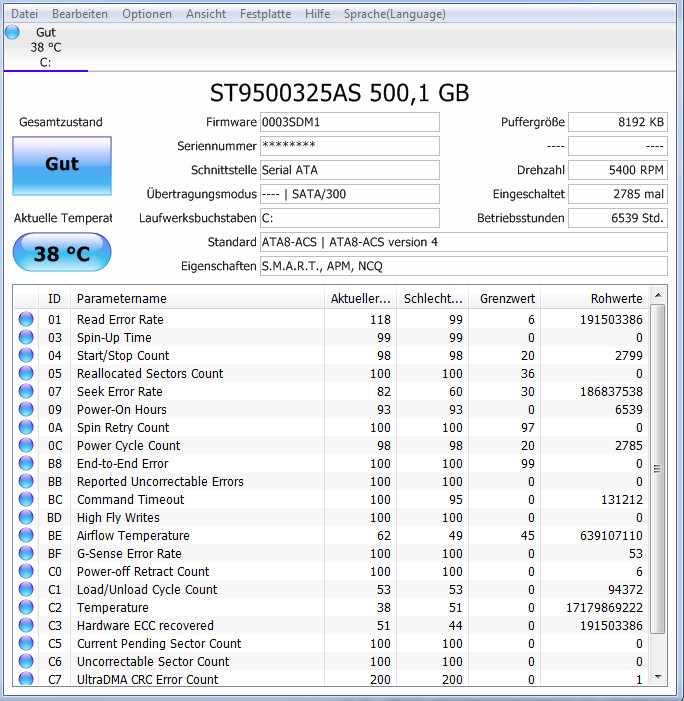684x701 pixels.
Task: Click the status orb of Hardware ECC recovered
Action: 26,625
